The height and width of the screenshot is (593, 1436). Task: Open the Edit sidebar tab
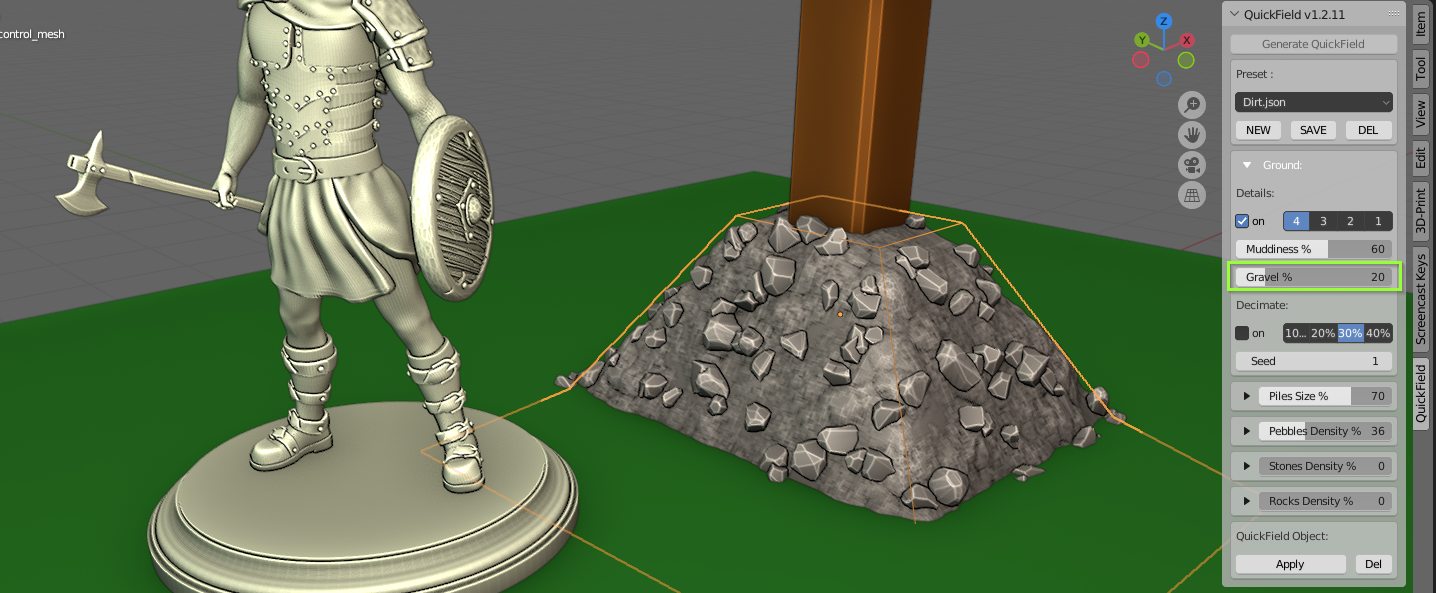coord(1420,160)
